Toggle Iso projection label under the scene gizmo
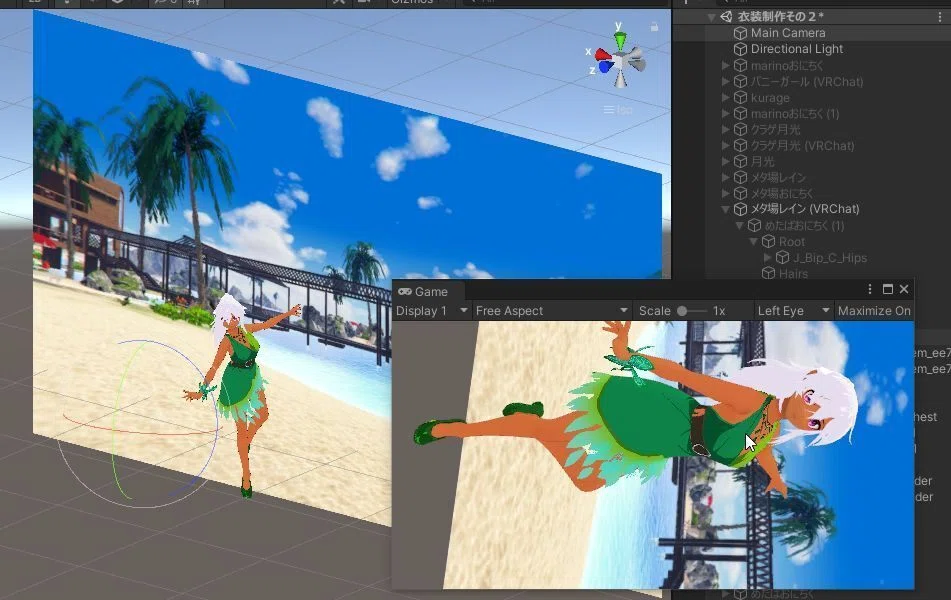The image size is (951, 600). pos(617,110)
